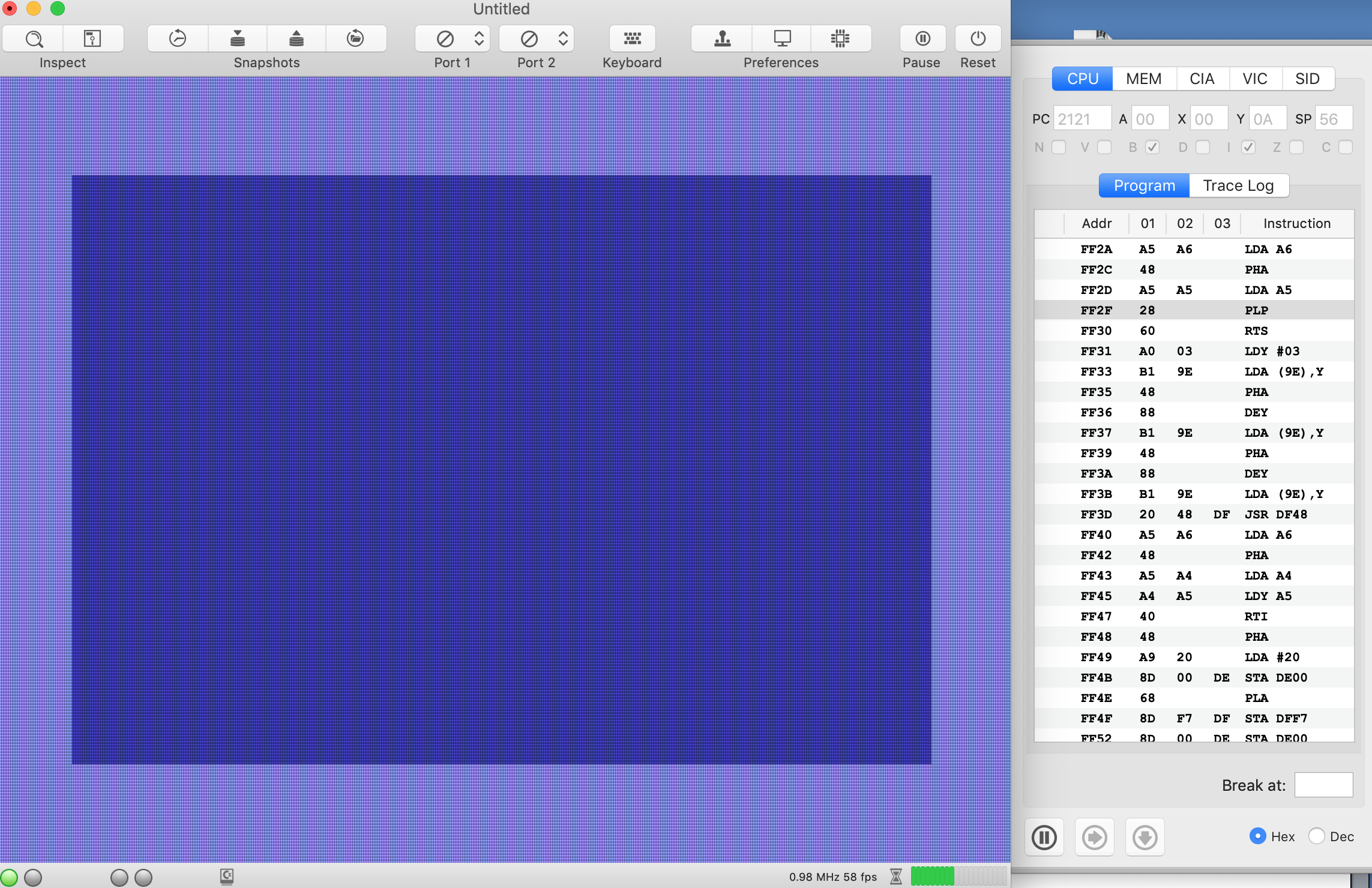The width and height of the screenshot is (1372, 888).
Task: Switch to the SID tab
Action: pos(1308,79)
